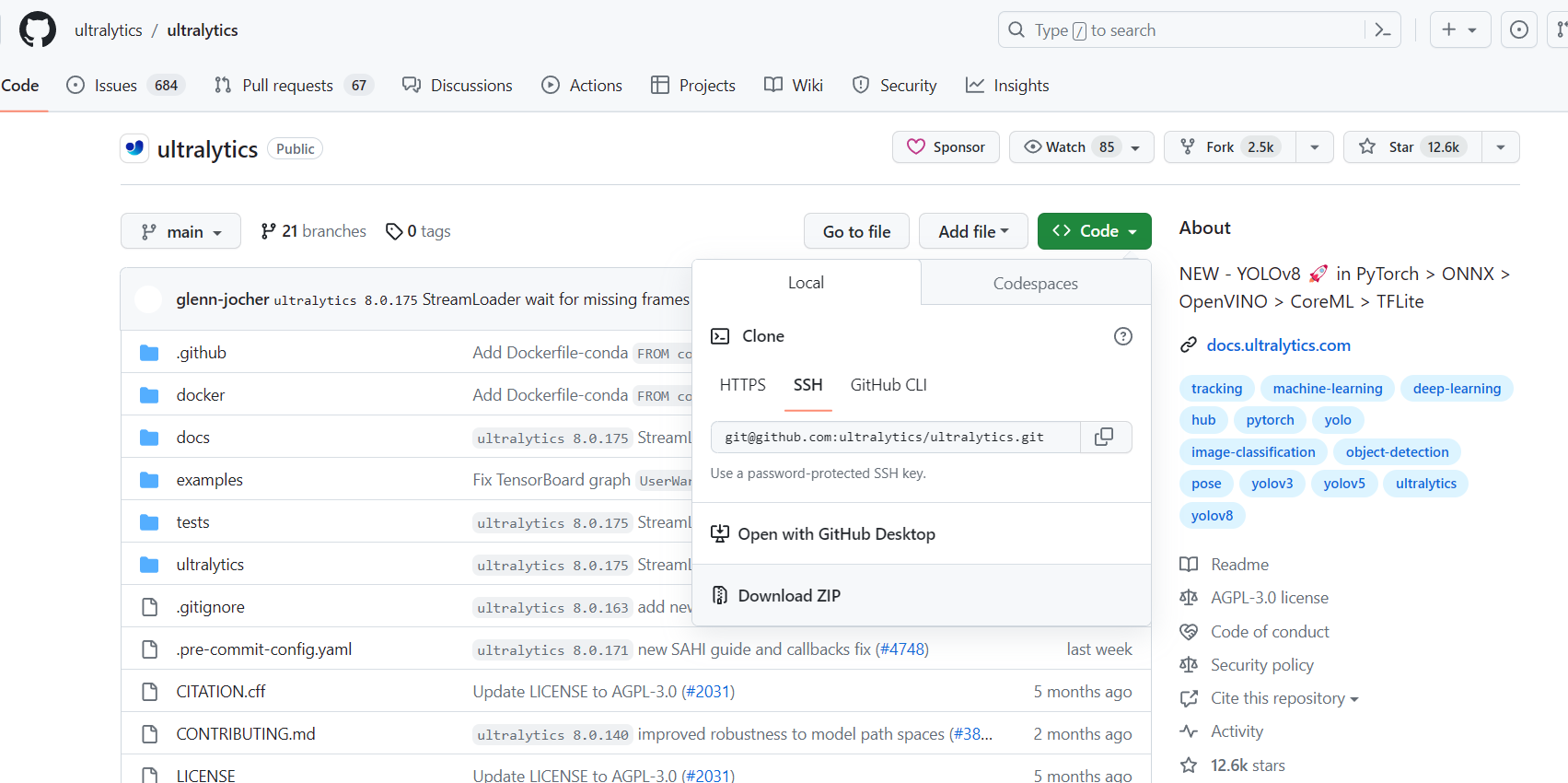Click Go to file button
Screen dimensions: 1568x783
coord(856,231)
